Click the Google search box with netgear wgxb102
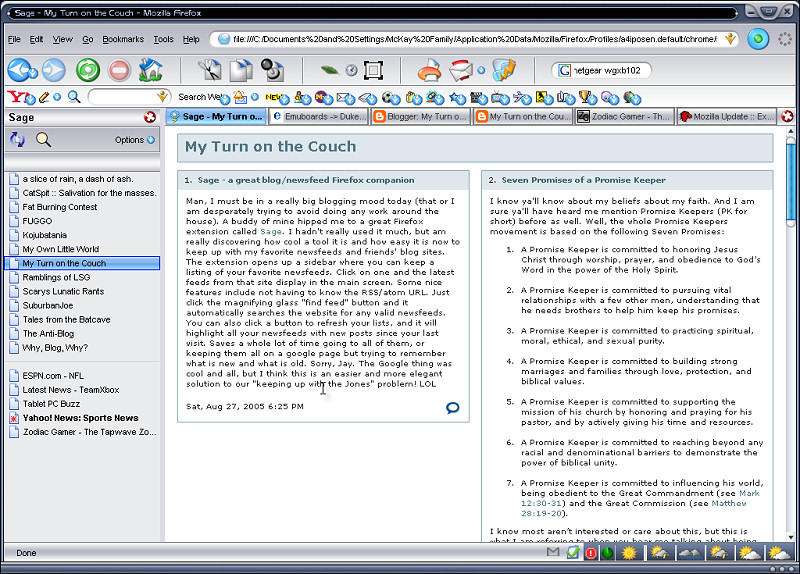 pos(601,70)
